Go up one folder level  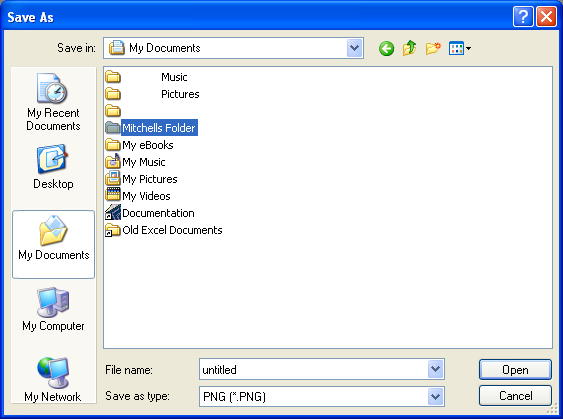click(410, 48)
